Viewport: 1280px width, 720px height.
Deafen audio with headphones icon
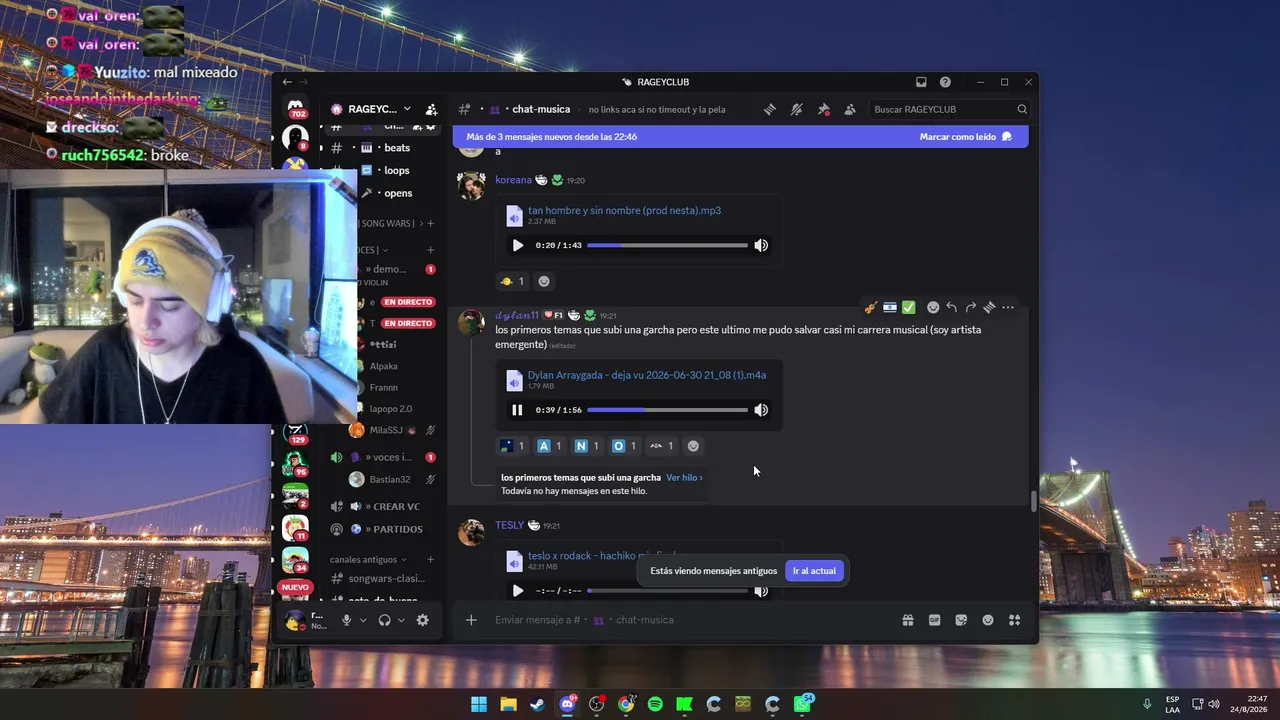coord(384,620)
